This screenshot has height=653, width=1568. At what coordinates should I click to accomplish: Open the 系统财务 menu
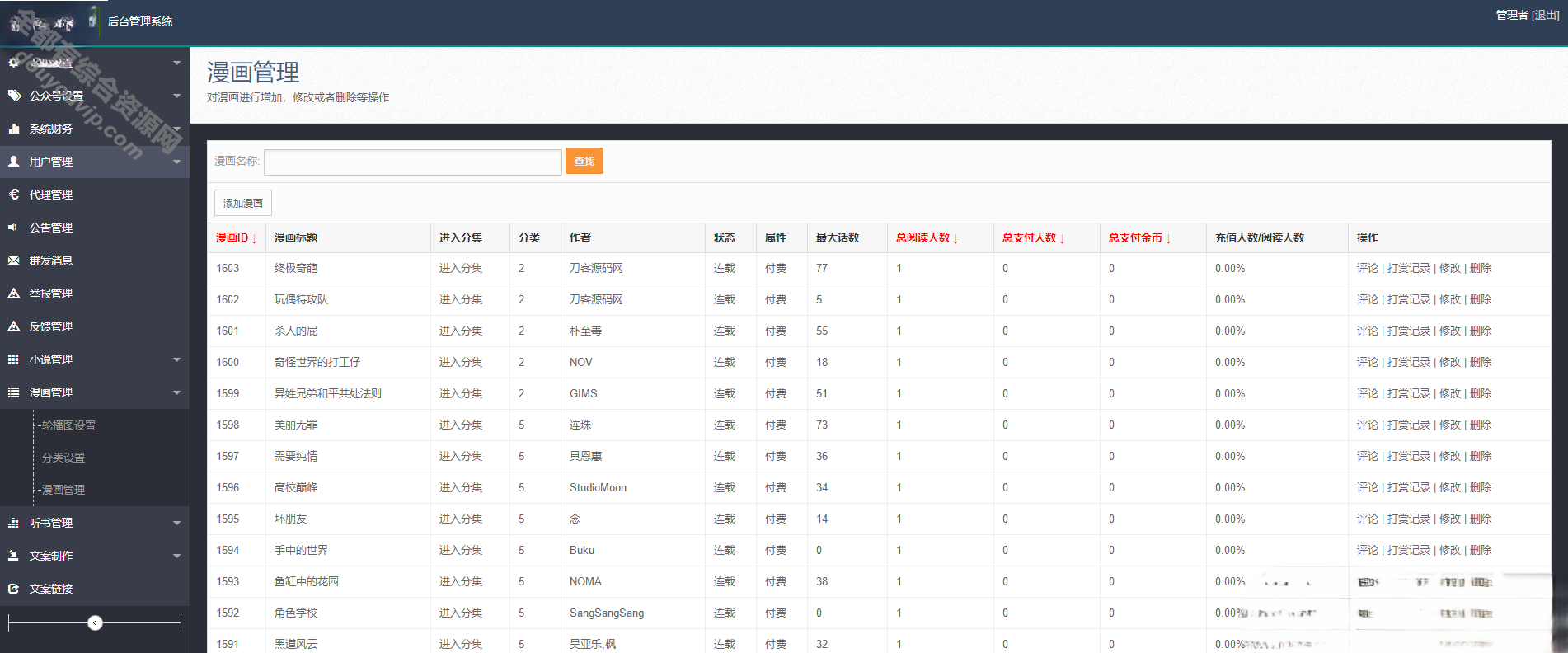point(95,129)
